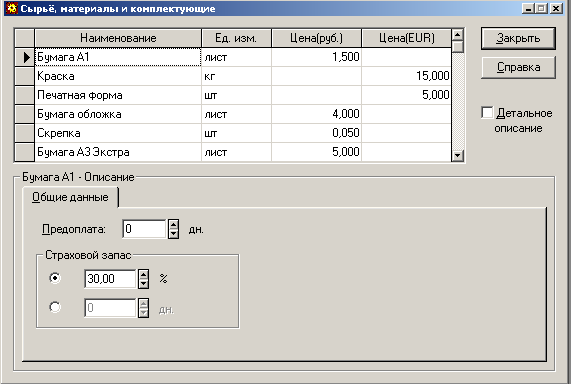The width and height of the screenshot is (571, 384).
Task: Select the Бумага А3 Экстра row name
Action: 118,152
